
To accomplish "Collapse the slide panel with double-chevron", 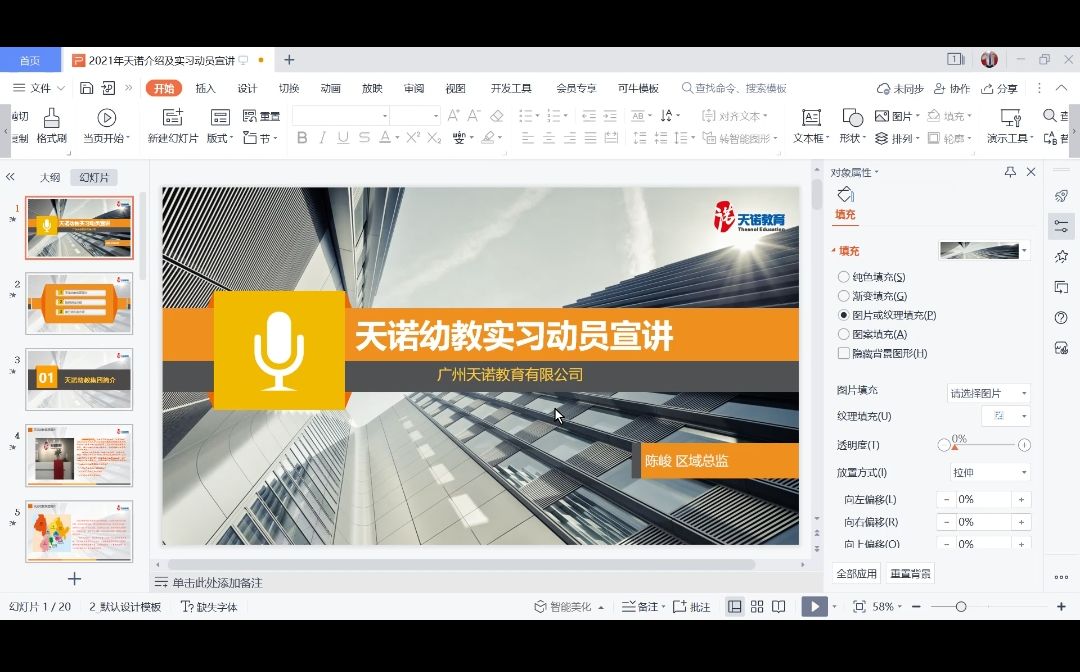I will 10,177.
